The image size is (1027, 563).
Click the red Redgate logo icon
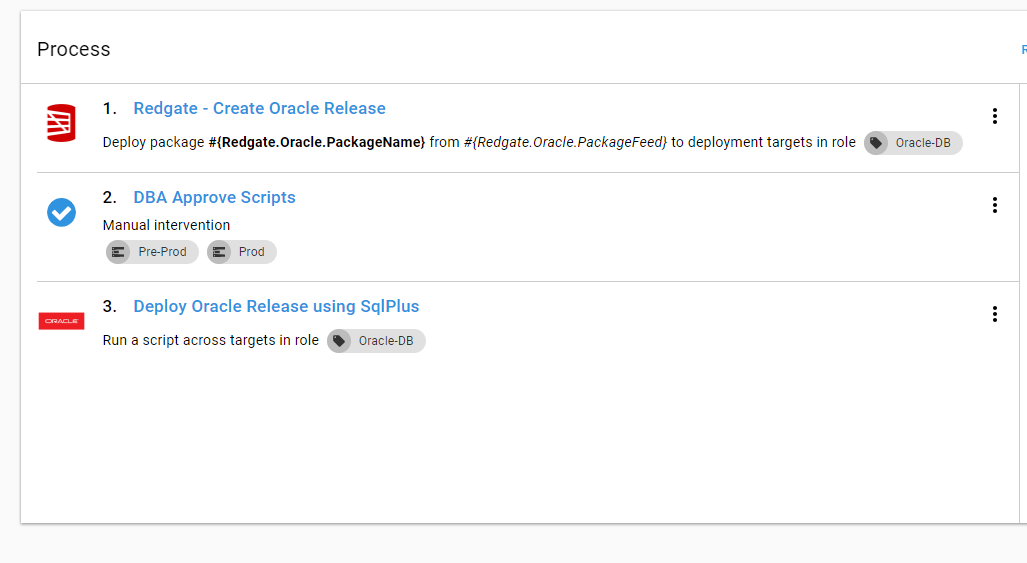tap(61, 123)
